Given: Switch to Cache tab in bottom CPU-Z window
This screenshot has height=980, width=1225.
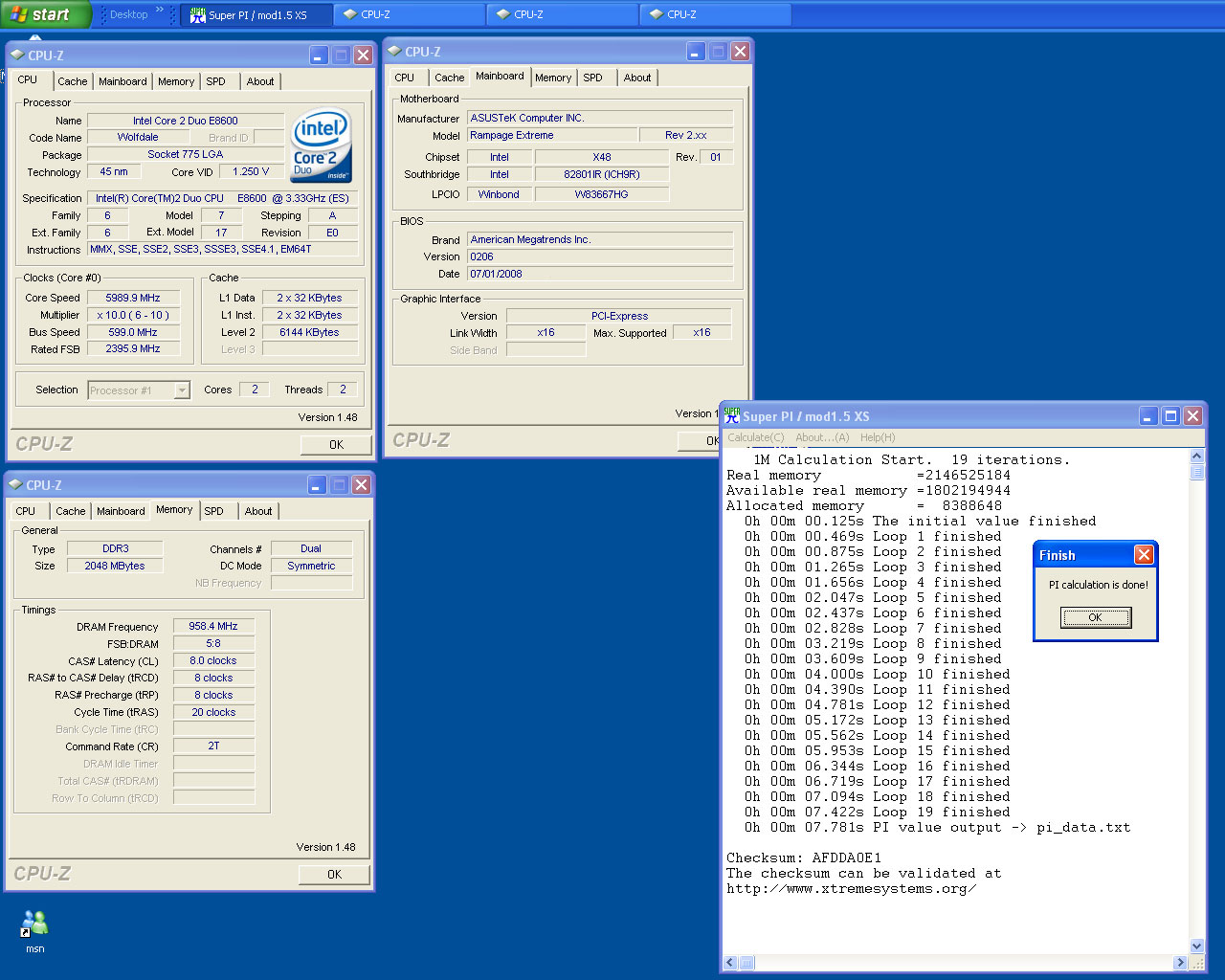Looking at the screenshot, I should click(70, 512).
